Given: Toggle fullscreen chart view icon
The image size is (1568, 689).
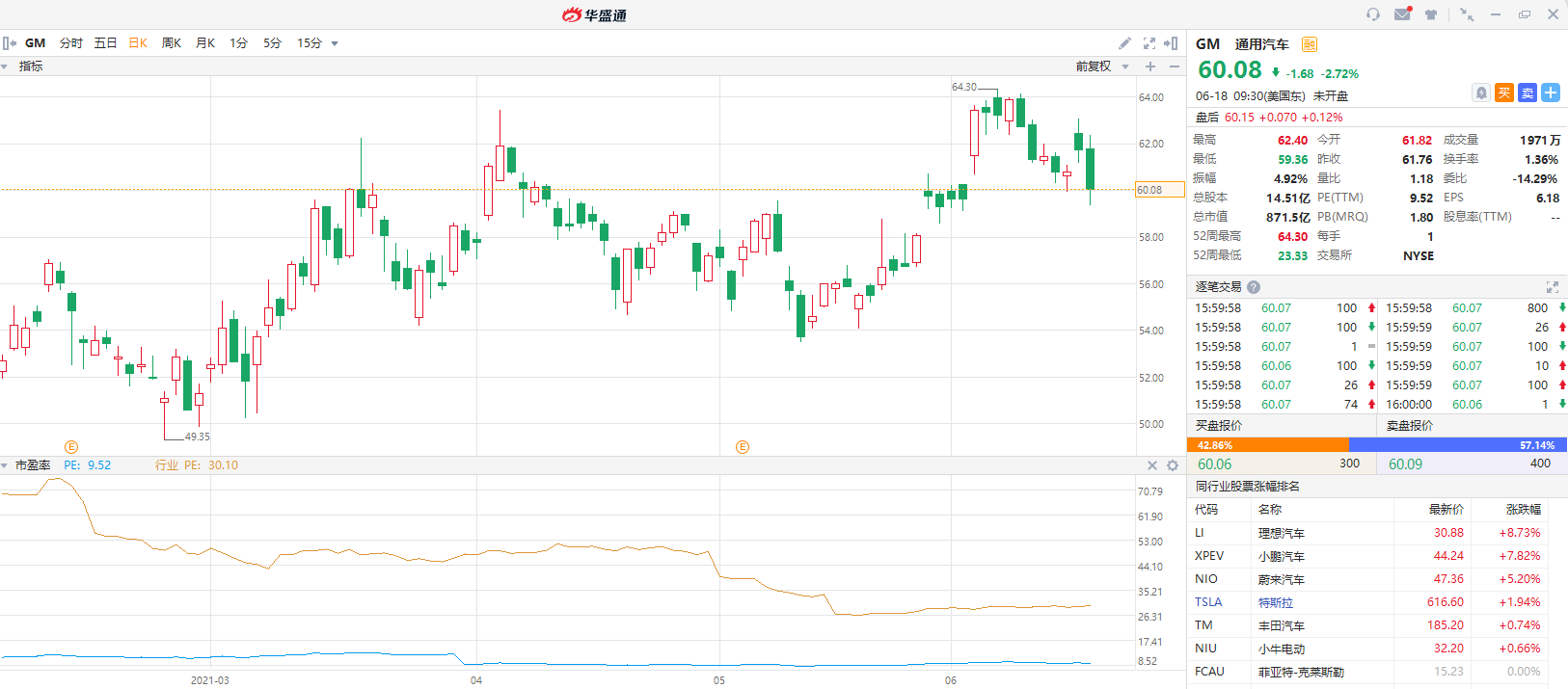Looking at the screenshot, I should pyautogui.click(x=1149, y=43).
